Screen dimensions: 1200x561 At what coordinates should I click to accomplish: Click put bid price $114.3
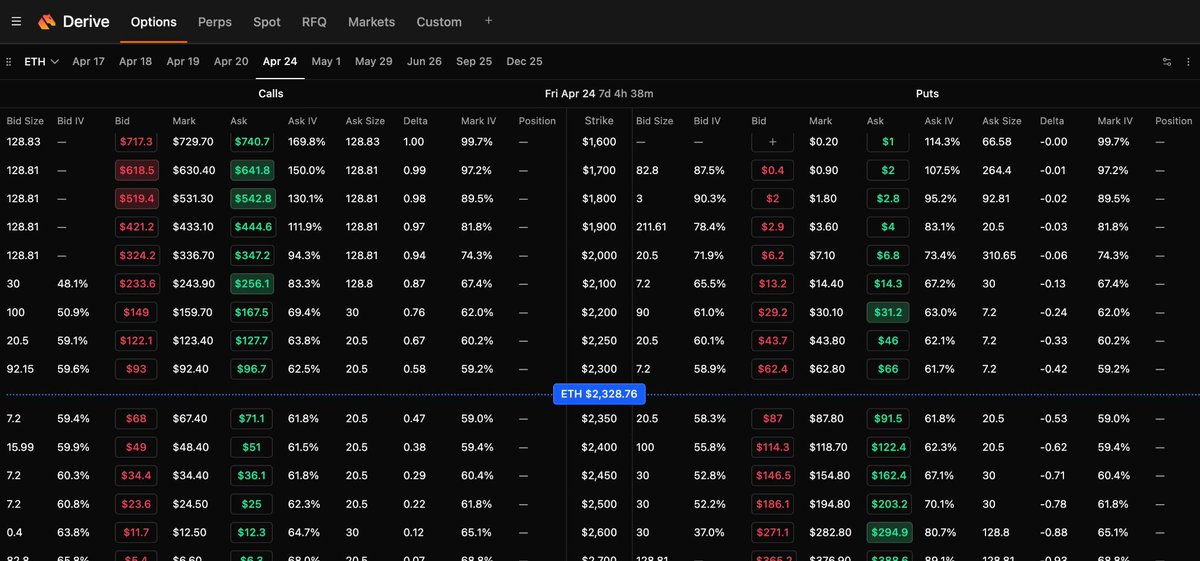[772, 447]
